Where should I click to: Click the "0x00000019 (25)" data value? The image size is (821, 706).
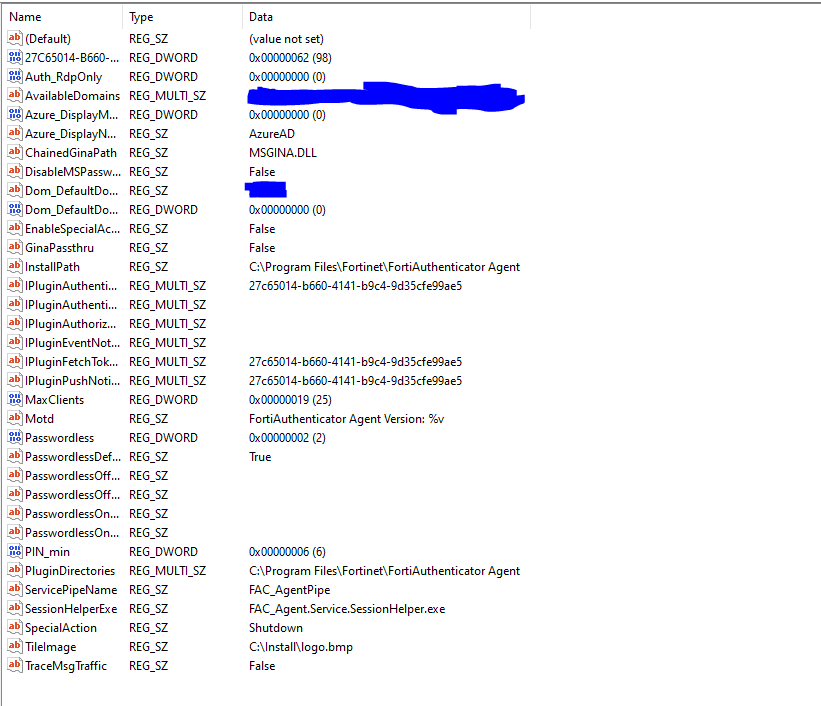tap(290, 400)
